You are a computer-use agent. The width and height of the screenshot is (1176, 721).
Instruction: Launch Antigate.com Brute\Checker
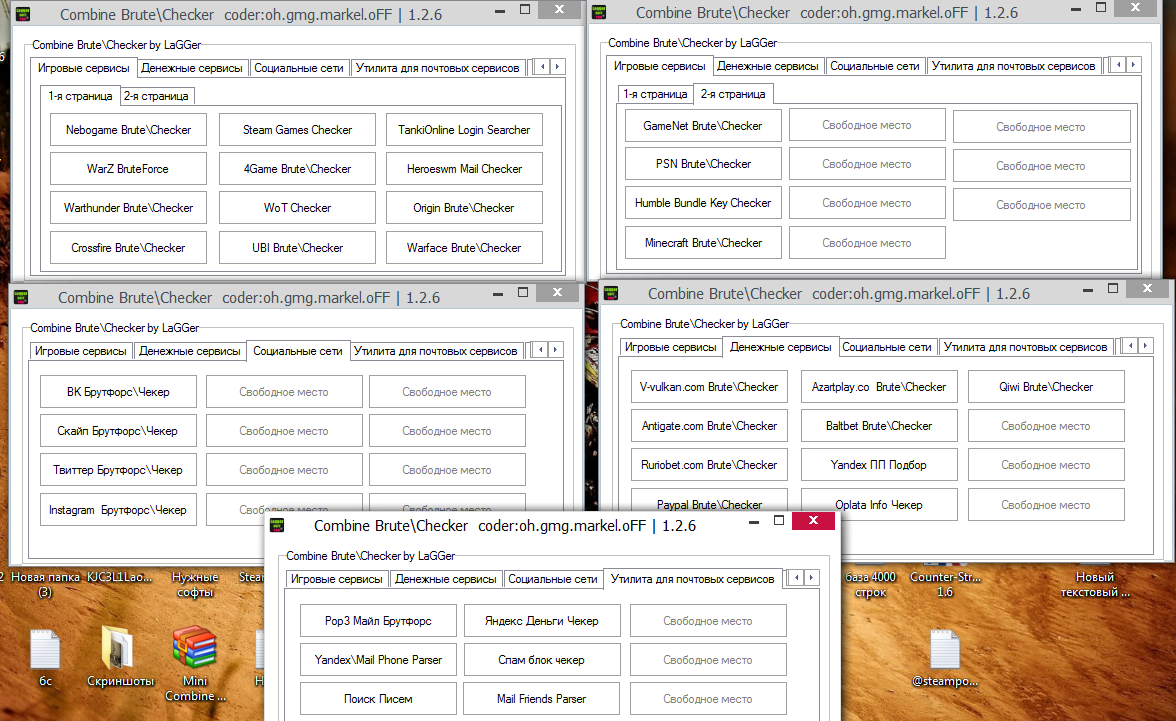709,426
